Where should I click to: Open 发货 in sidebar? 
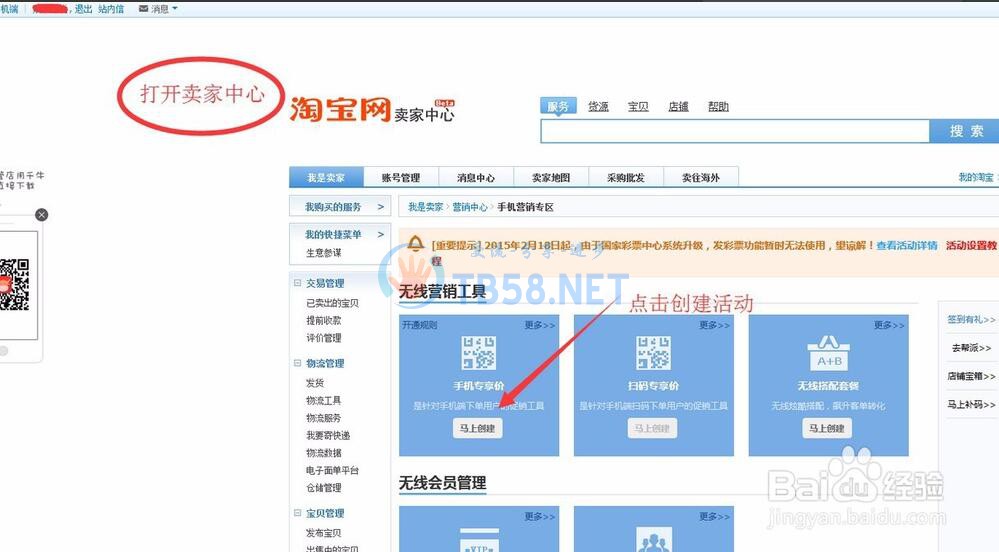tap(315, 382)
